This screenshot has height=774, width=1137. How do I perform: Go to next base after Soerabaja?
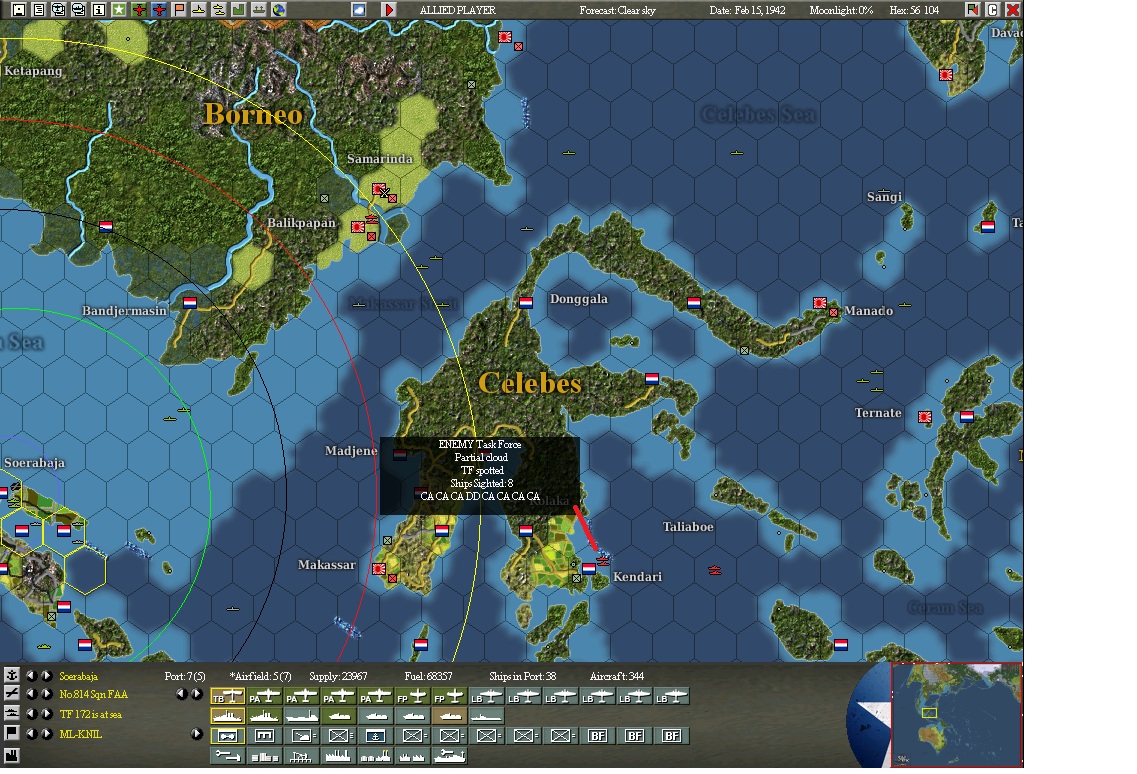tap(46, 675)
